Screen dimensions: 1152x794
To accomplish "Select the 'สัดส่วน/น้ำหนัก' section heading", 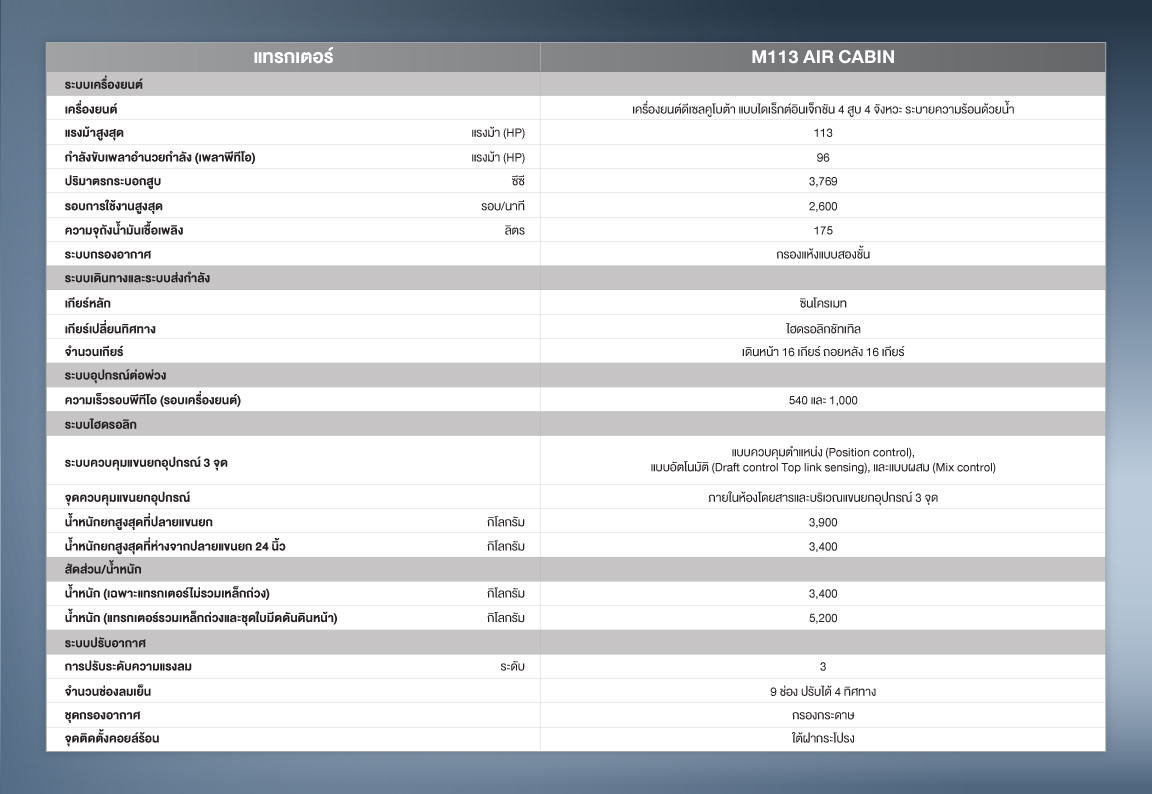I will pos(103,569).
